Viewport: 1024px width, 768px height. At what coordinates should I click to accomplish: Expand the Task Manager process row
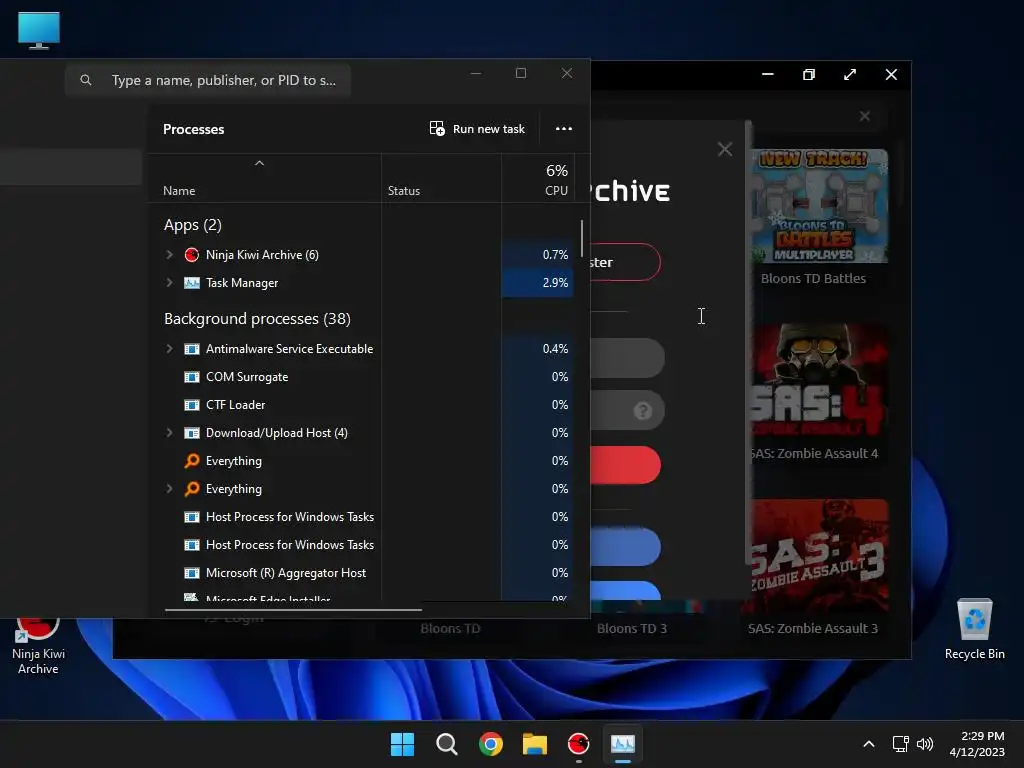click(169, 283)
